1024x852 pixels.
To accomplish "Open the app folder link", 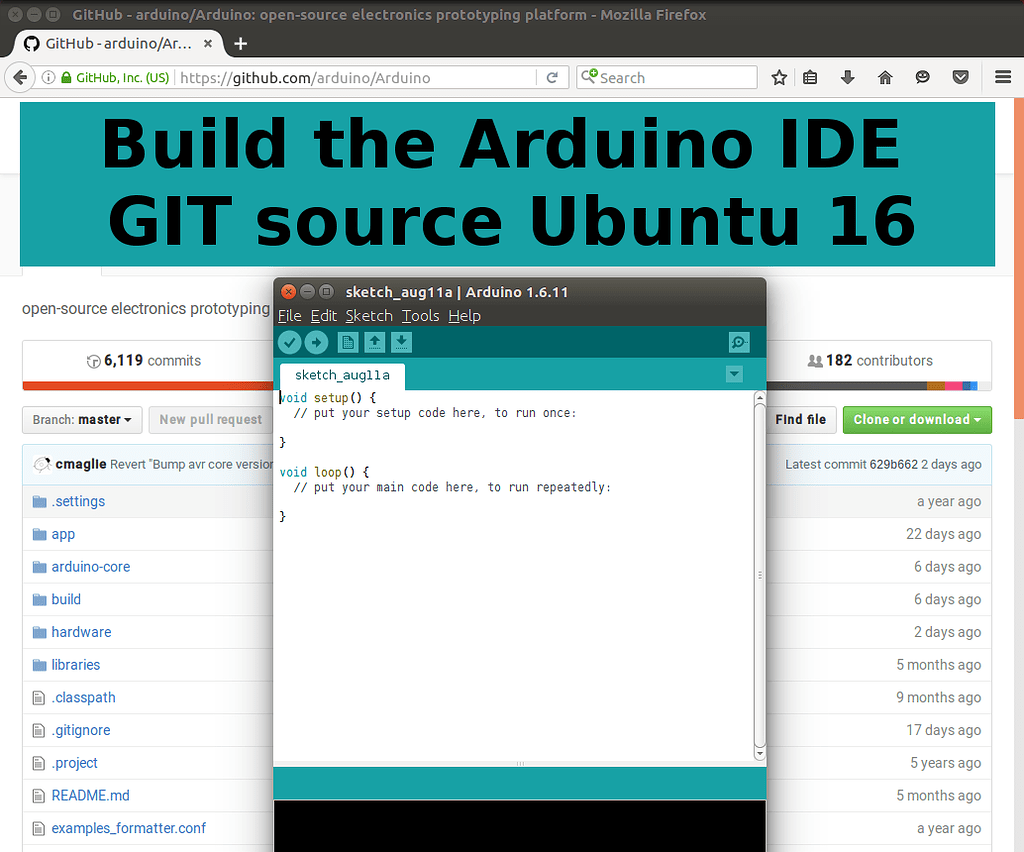I will (x=63, y=534).
